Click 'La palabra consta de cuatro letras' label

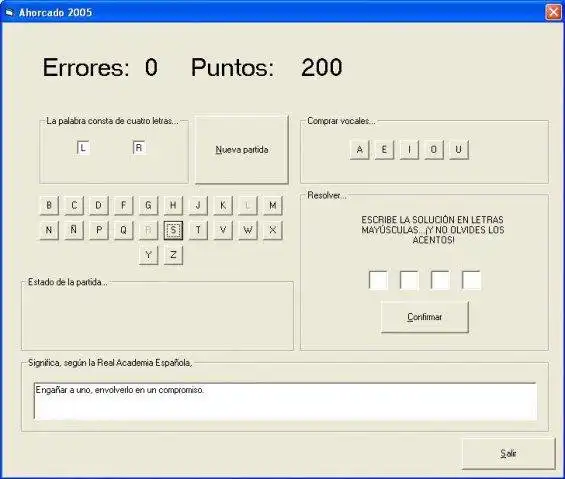(x=112, y=121)
